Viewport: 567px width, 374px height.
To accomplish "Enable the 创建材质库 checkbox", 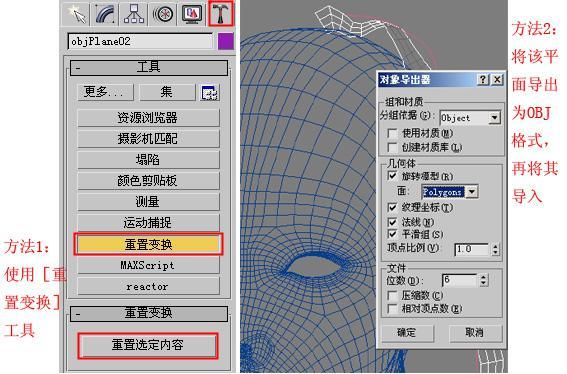I will click(392, 147).
